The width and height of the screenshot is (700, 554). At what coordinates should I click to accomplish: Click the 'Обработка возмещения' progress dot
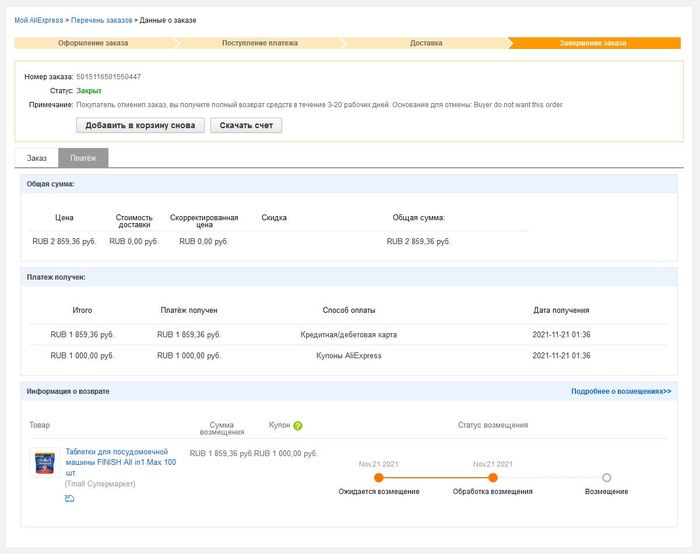493,478
